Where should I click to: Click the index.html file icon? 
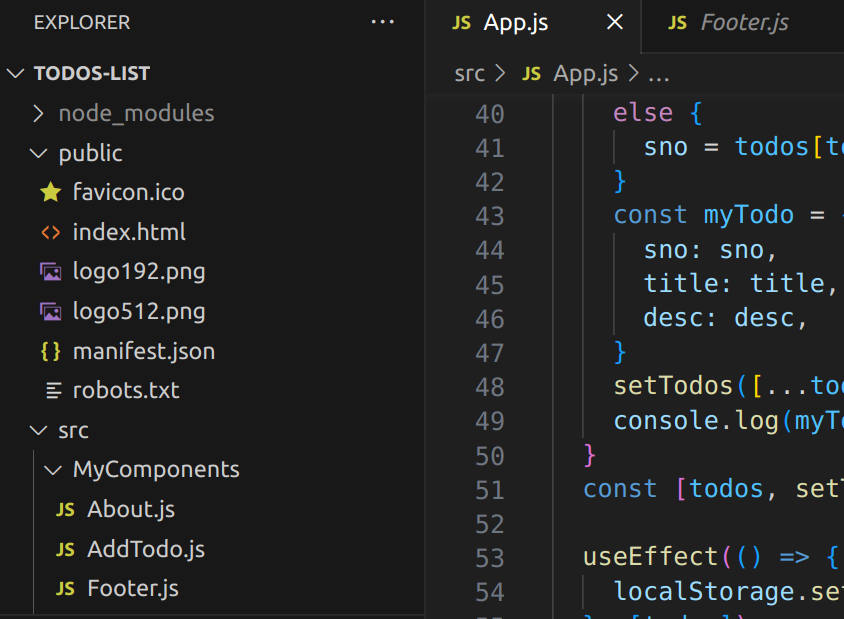(50, 232)
